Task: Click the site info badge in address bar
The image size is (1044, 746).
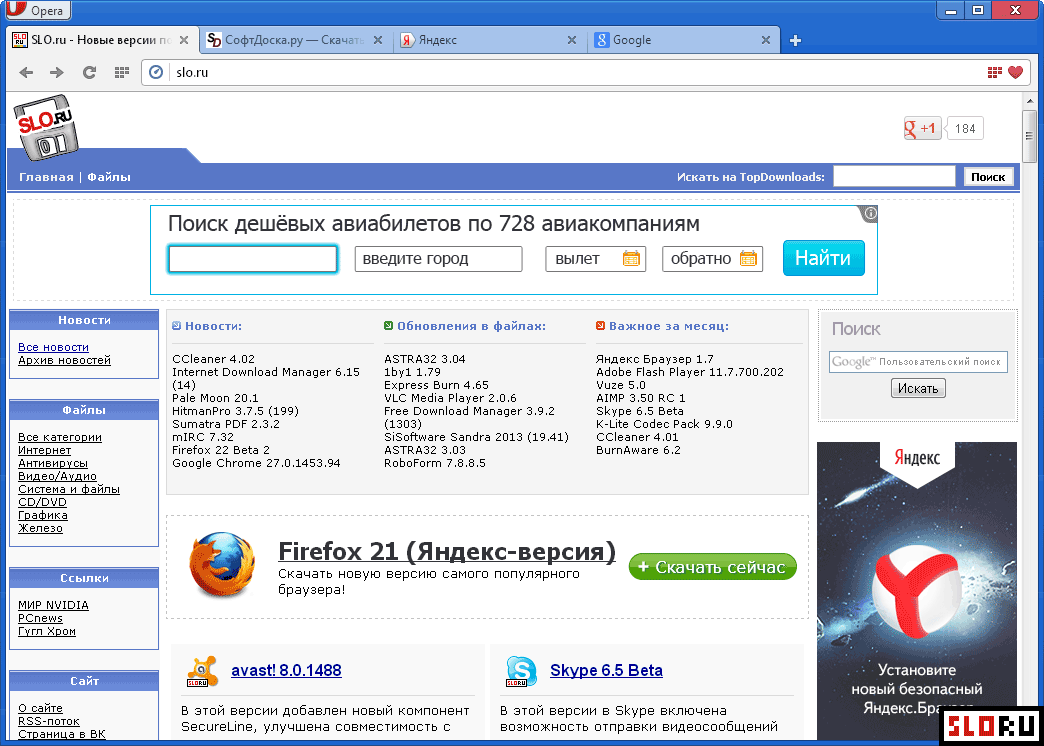Action: (156, 72)
